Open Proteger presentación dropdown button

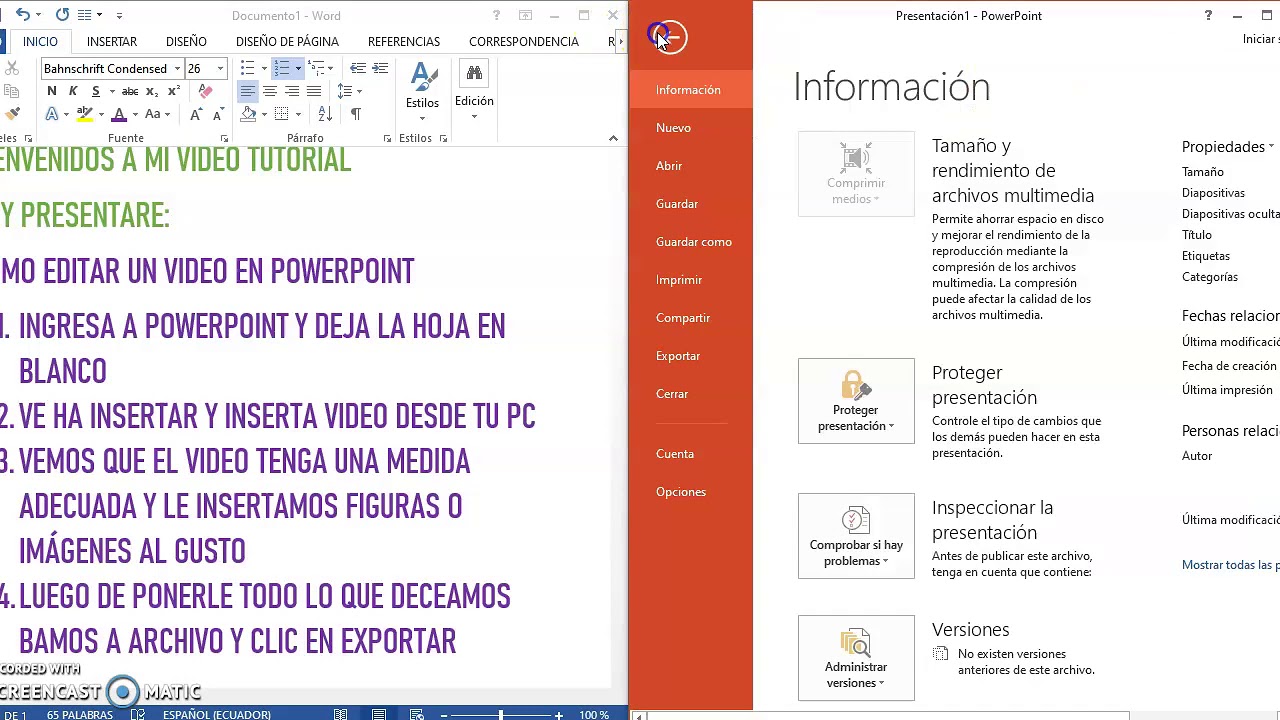pos(856,401)
